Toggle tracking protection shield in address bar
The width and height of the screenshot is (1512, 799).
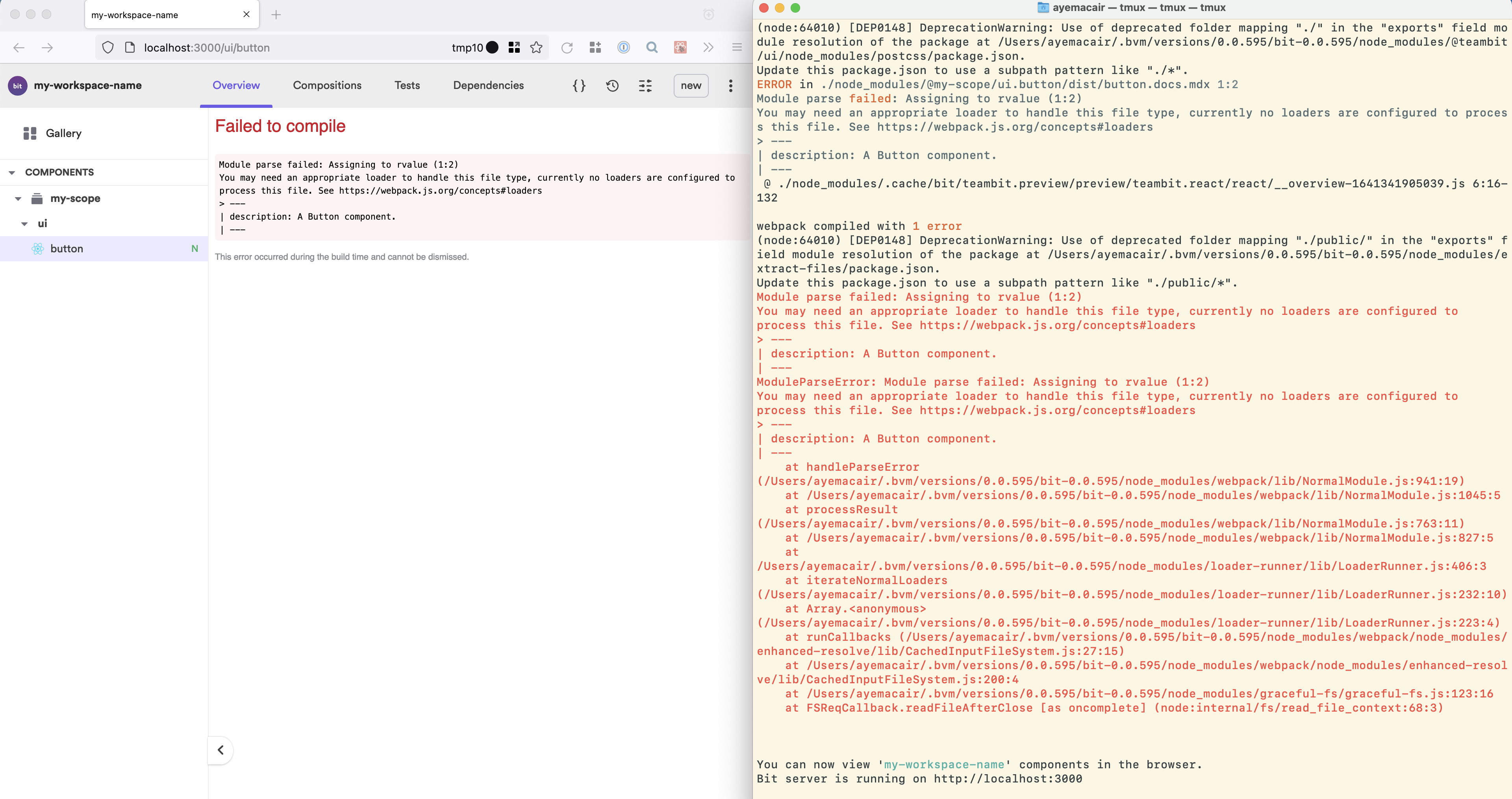pos(107,48)
